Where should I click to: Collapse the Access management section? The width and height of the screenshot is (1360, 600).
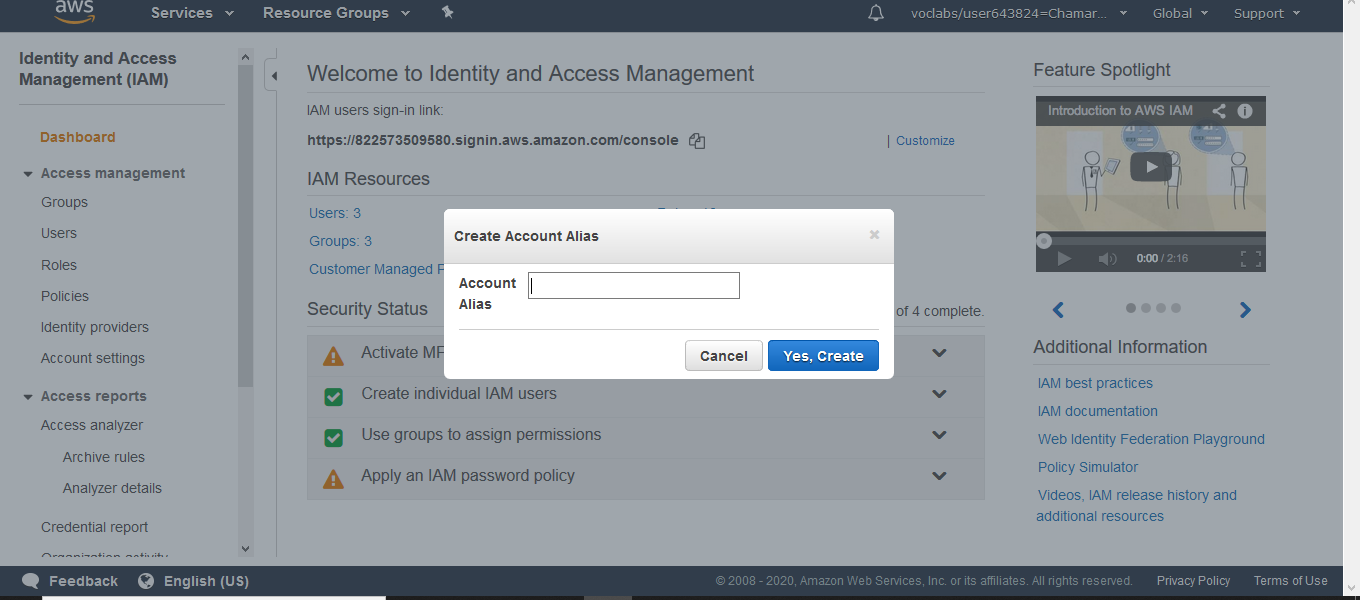point(28,174)
